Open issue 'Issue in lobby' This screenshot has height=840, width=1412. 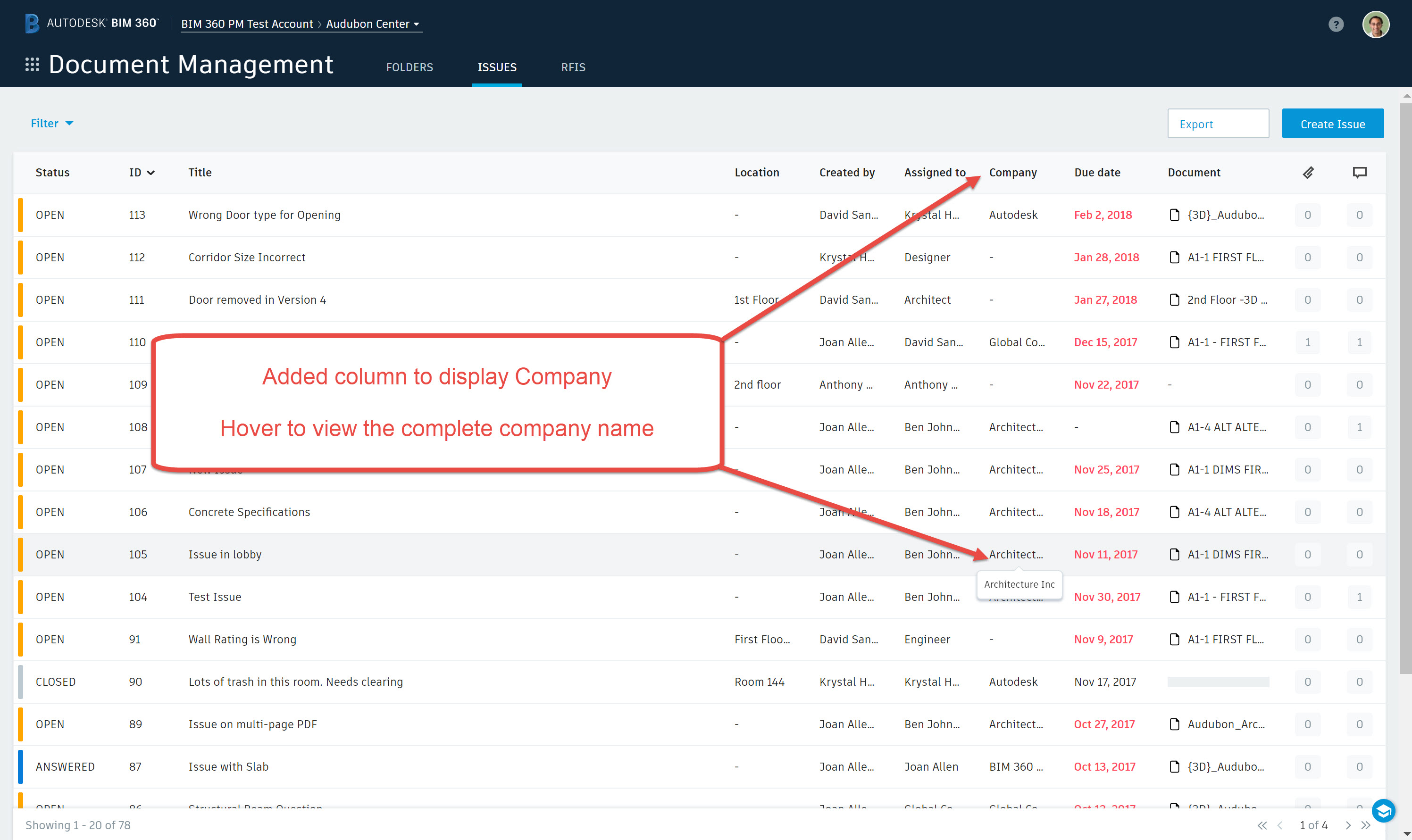coord(225,555)
